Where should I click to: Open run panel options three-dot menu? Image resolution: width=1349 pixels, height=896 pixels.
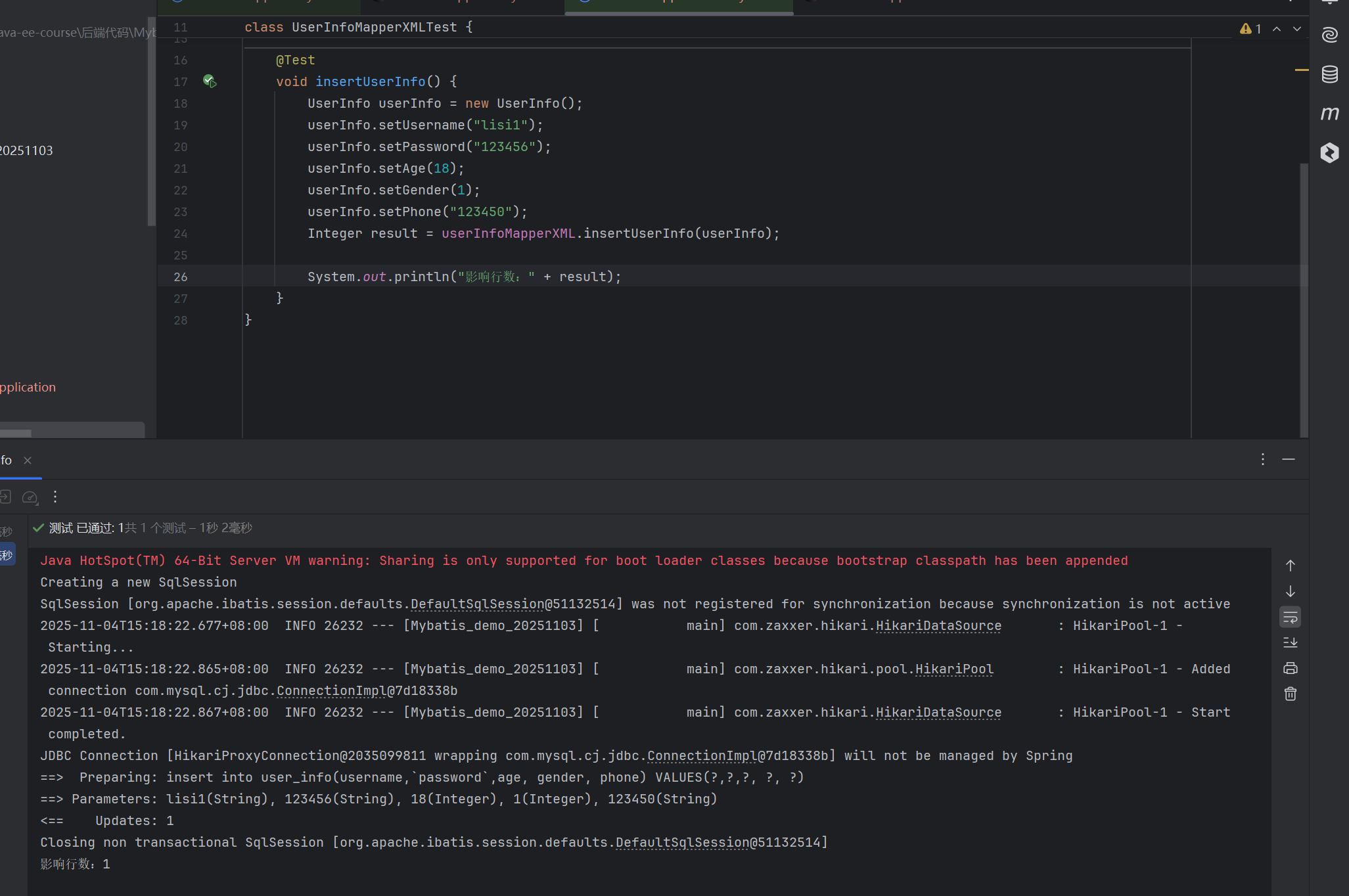pos(1262,459)
